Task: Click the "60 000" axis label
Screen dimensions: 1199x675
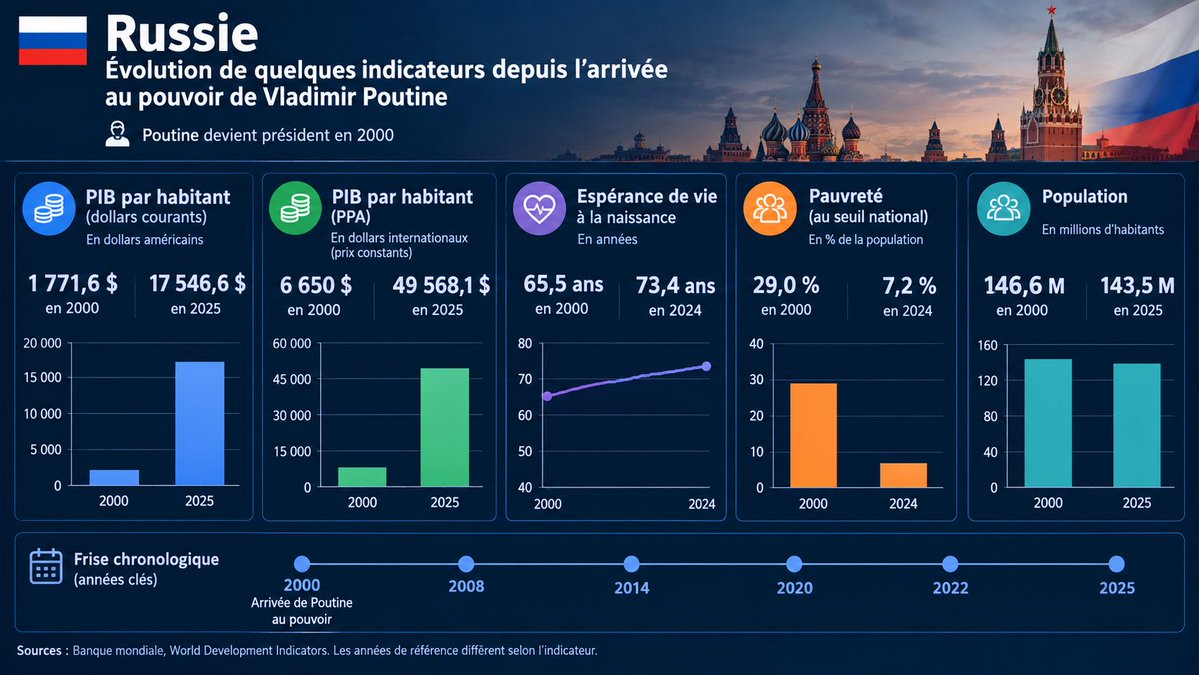Action: [x=292, y=343]
